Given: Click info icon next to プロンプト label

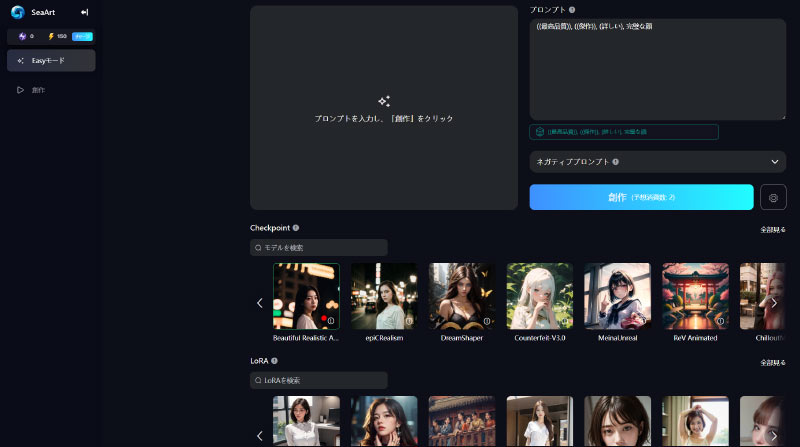Looking at the screenshot, I should pyautogui.click(x=572, y=10).
